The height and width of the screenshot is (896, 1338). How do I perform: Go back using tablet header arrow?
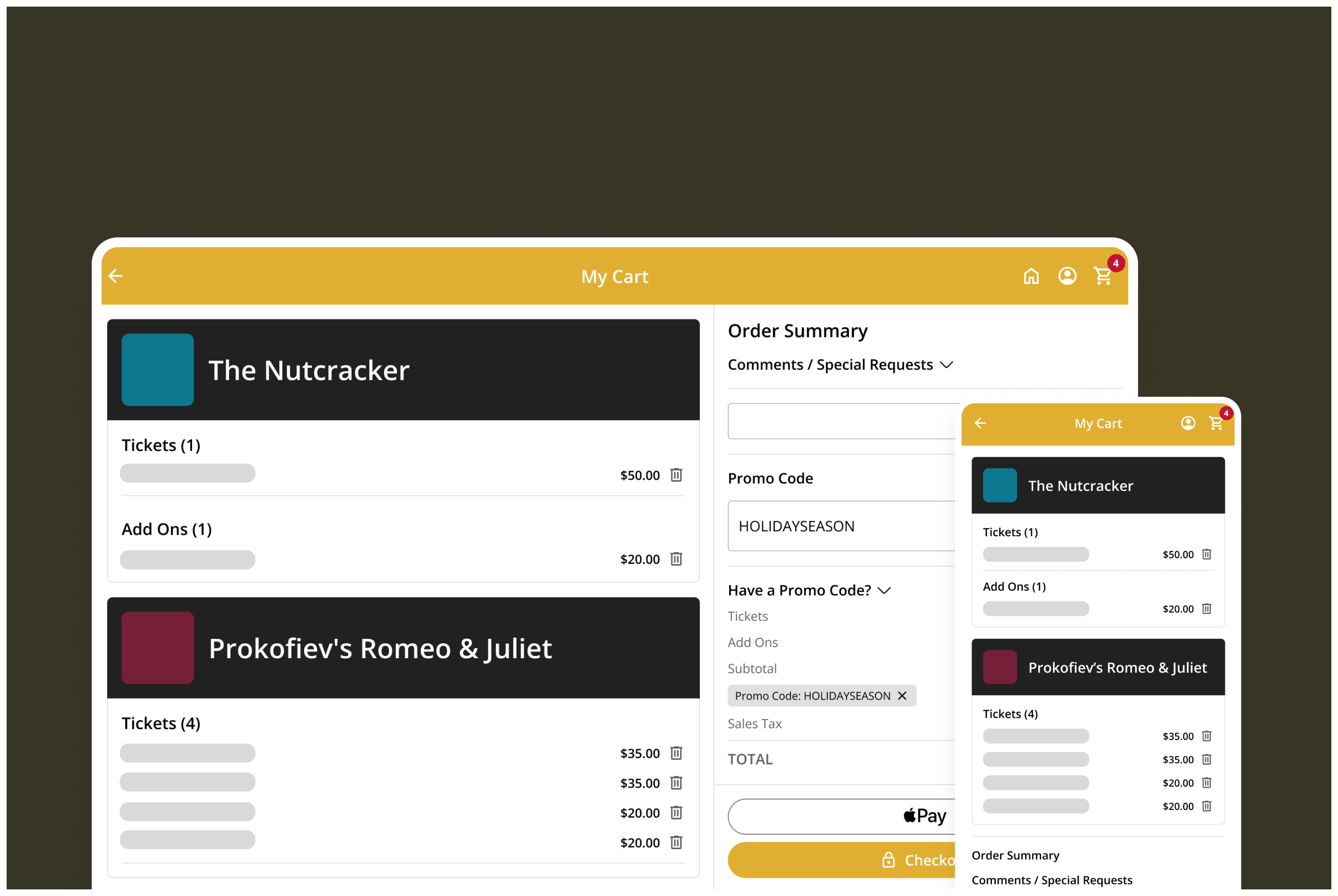click(x=115, y=276)
